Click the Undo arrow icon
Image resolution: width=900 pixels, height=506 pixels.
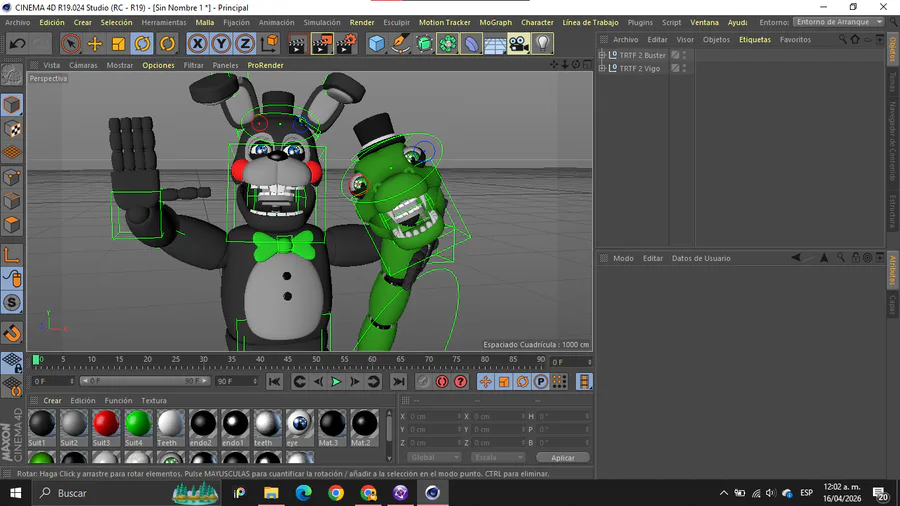pyautogui.click(x=17, y=43)
